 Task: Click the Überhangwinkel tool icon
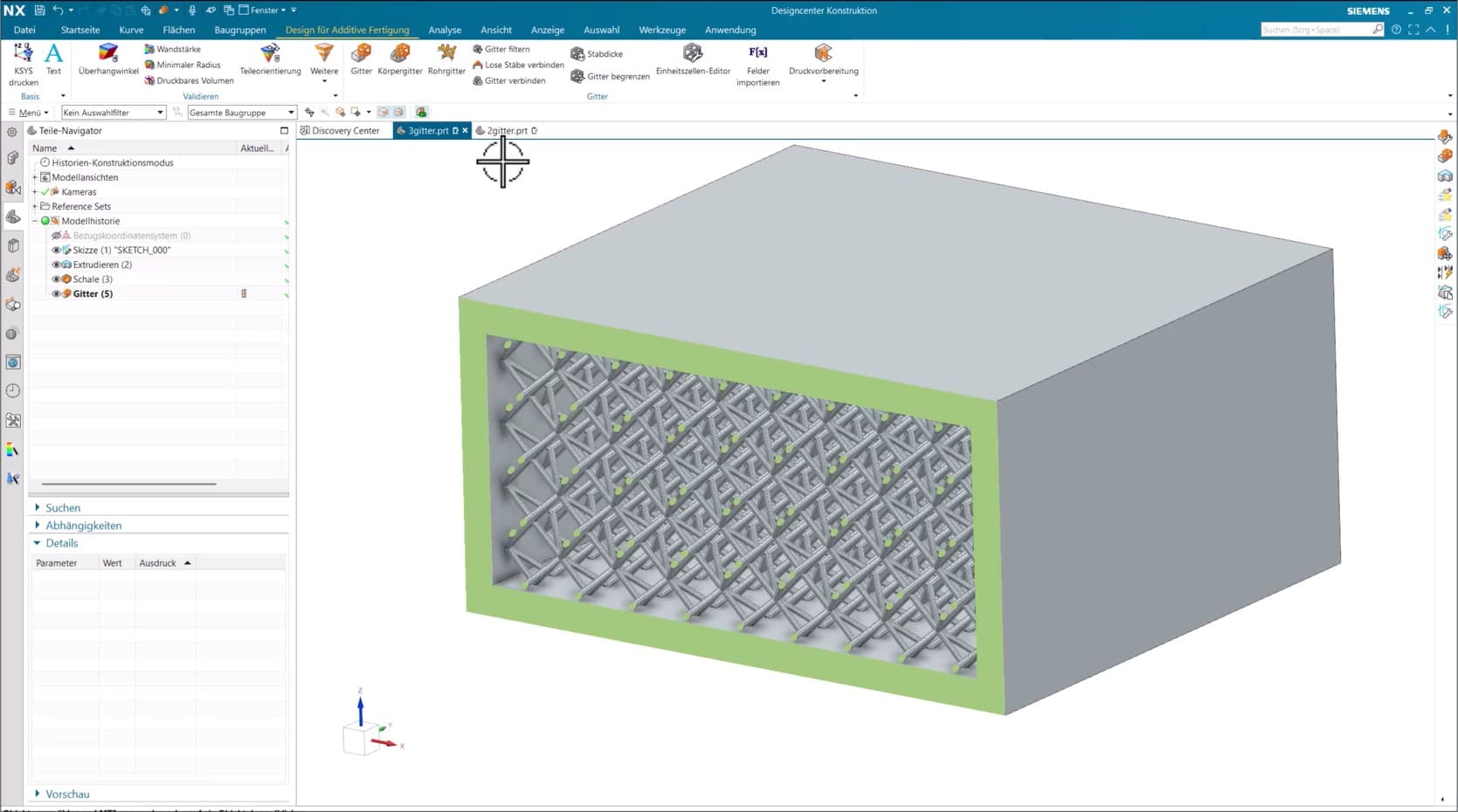click(108, 54)
